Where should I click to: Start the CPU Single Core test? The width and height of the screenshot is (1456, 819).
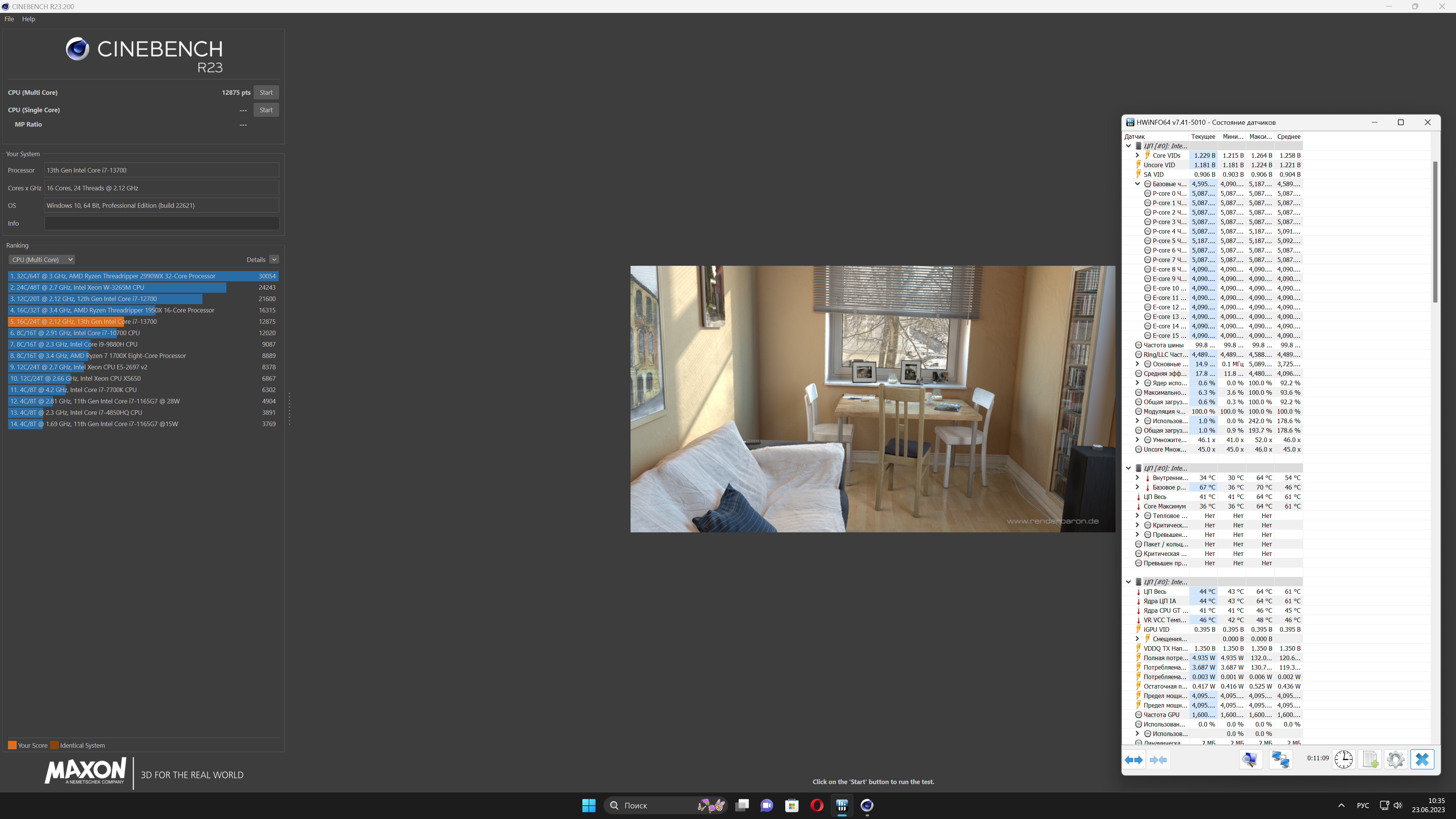point(266,110)
